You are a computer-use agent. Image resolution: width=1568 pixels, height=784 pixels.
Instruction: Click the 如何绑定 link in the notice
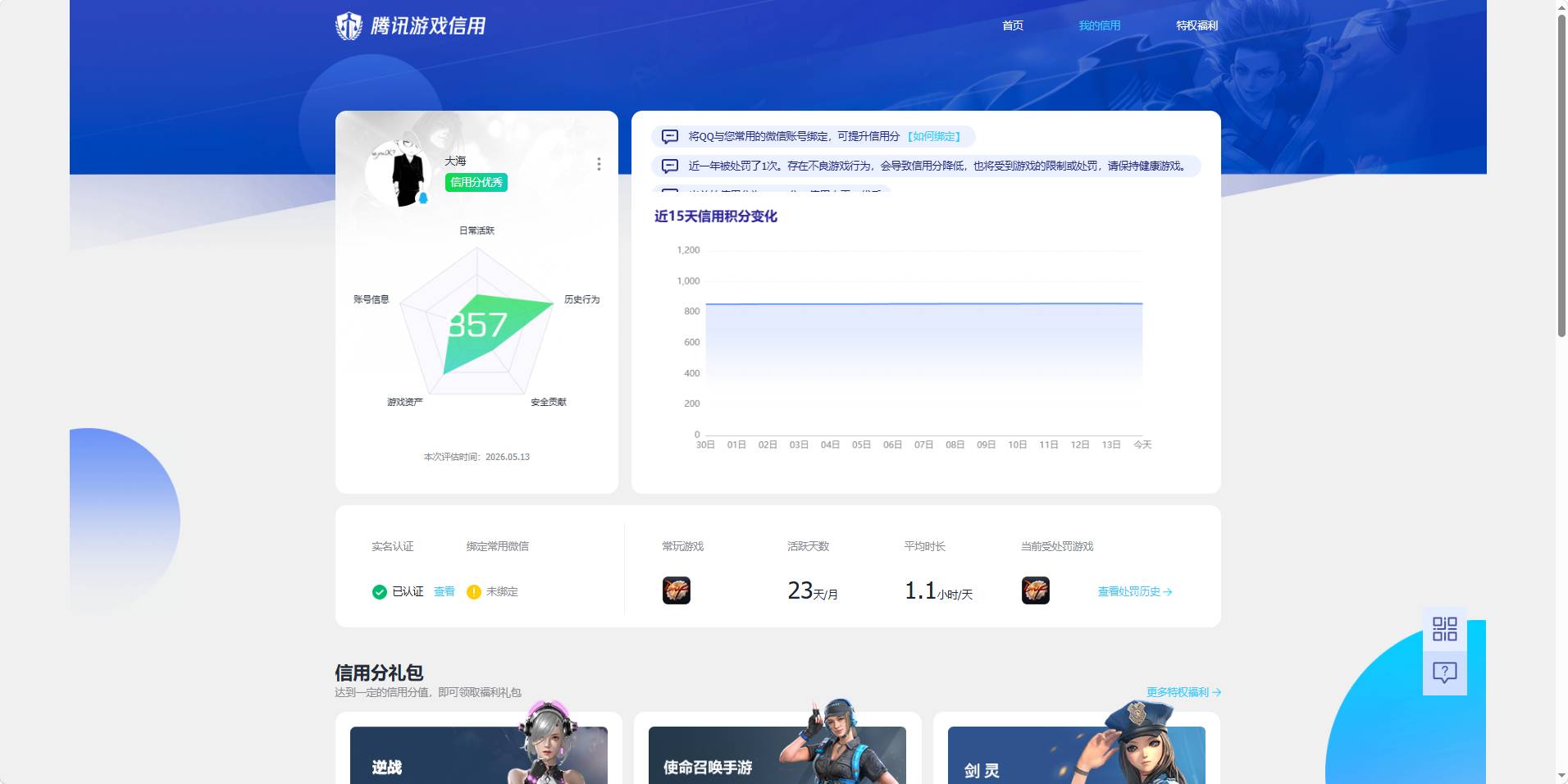coord(933,136)
